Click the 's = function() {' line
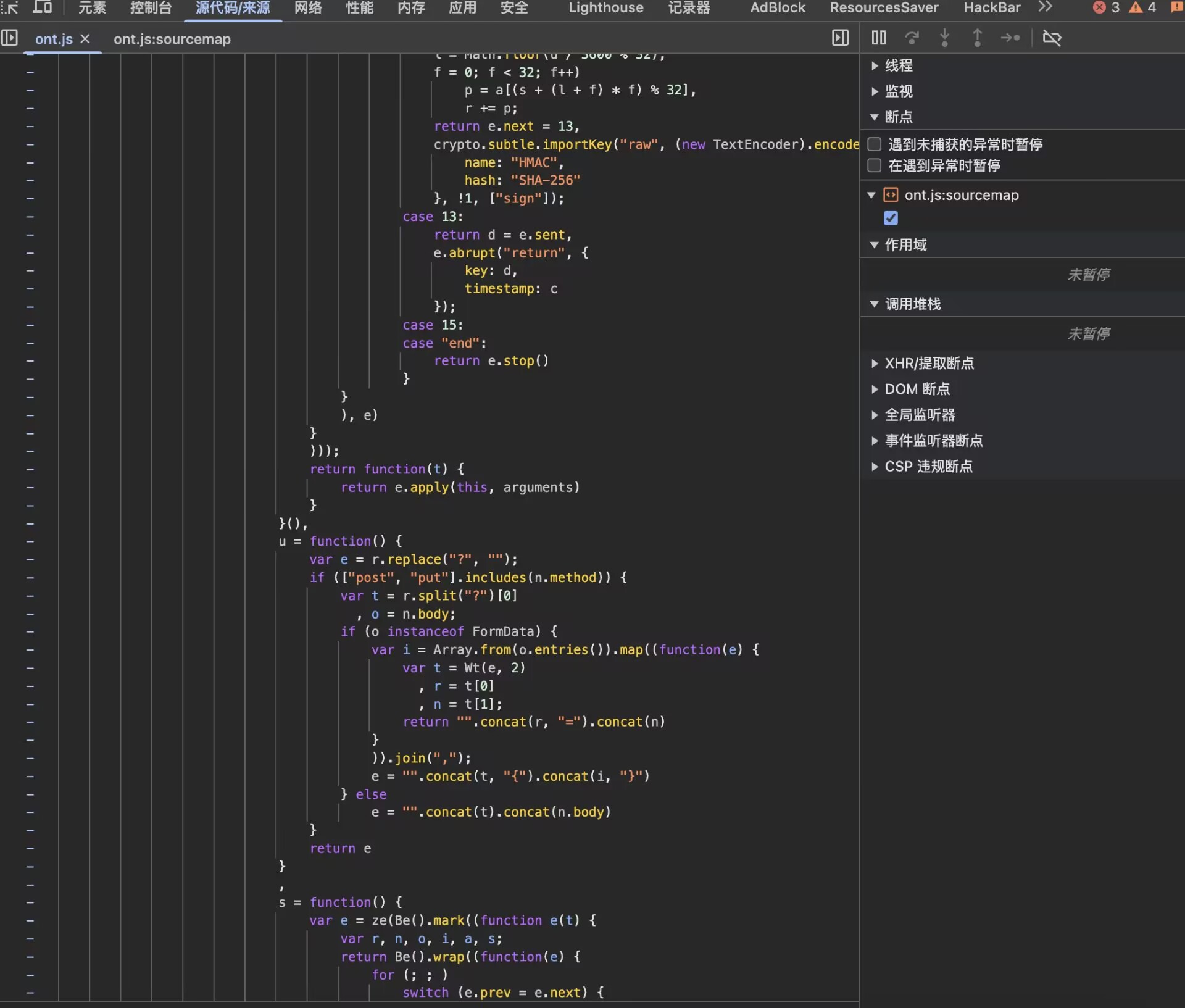 click(x=340, y=902)
